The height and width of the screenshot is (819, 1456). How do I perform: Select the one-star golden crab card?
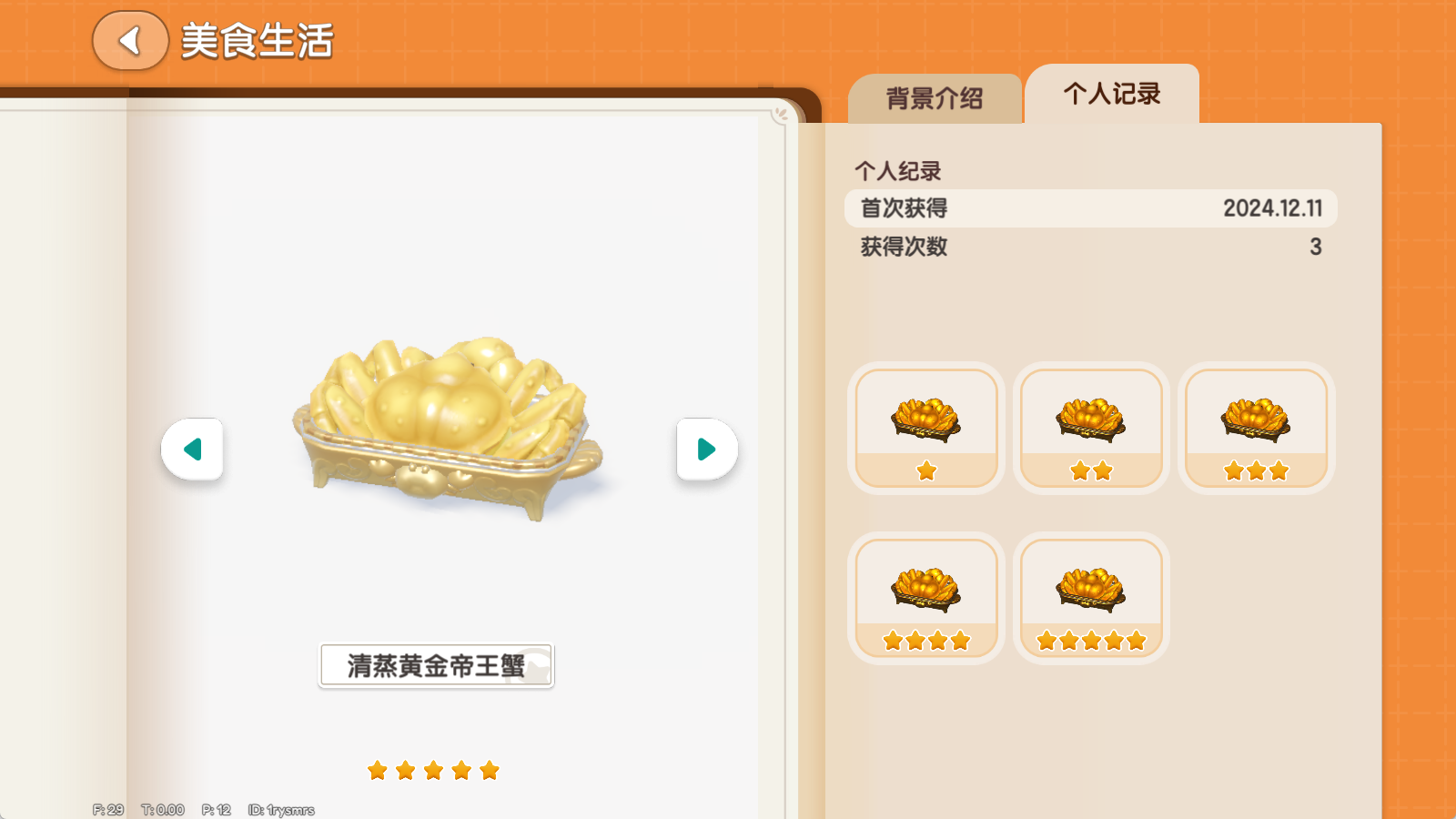[926, 428]
